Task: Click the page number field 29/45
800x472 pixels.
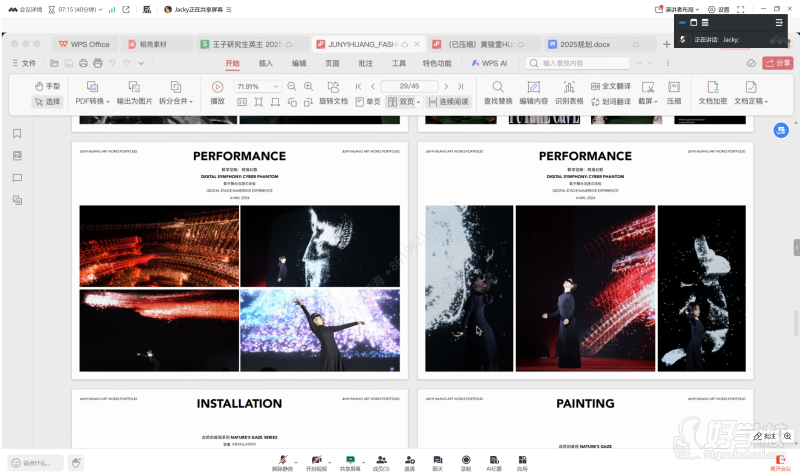Action: tap(409, 87)
